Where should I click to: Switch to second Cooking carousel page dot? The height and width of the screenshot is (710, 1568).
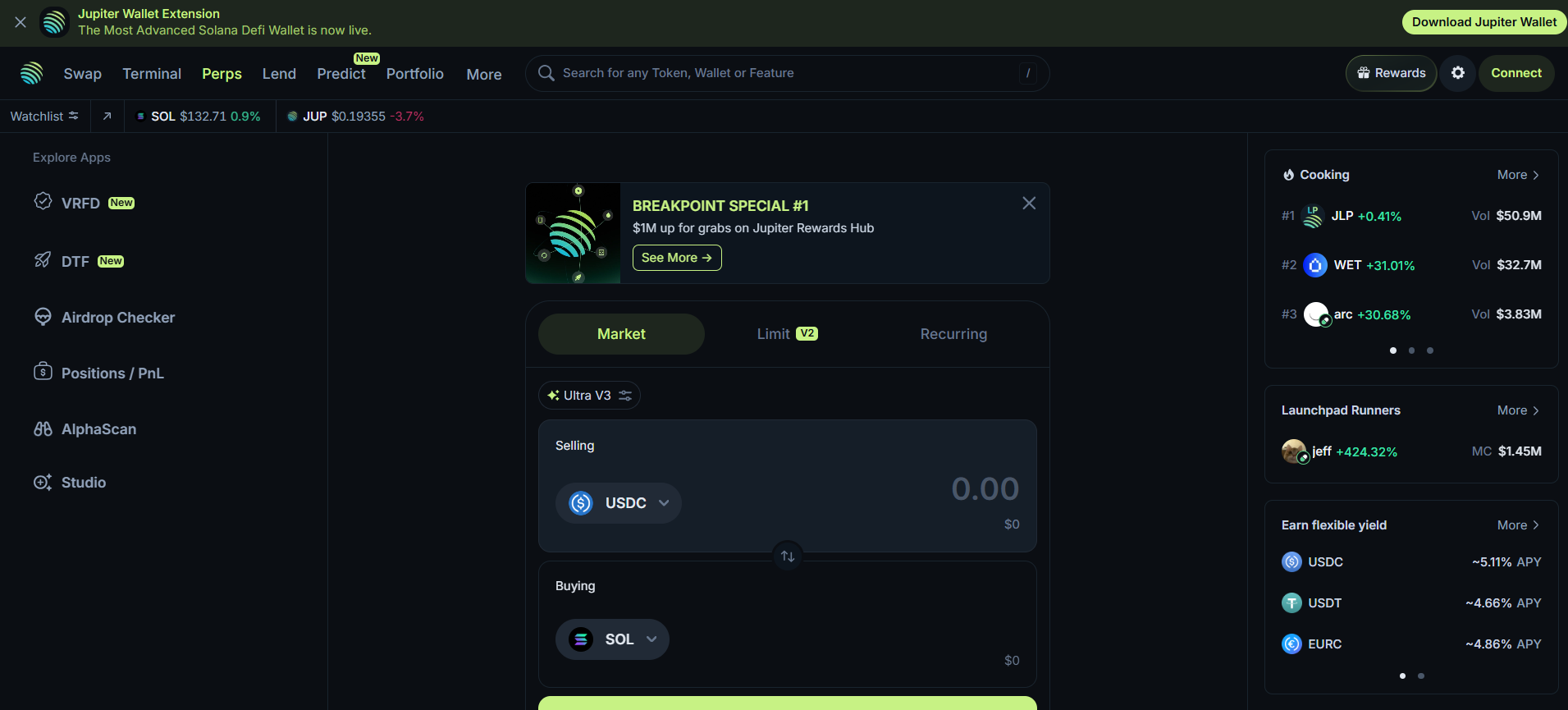coord(1411,350)
